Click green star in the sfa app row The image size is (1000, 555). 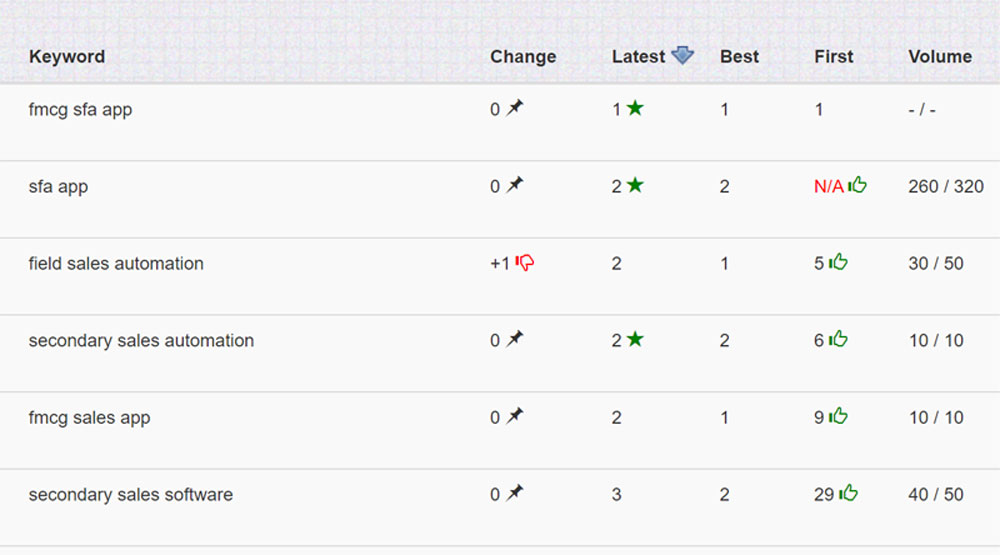[x=635, y=185]
